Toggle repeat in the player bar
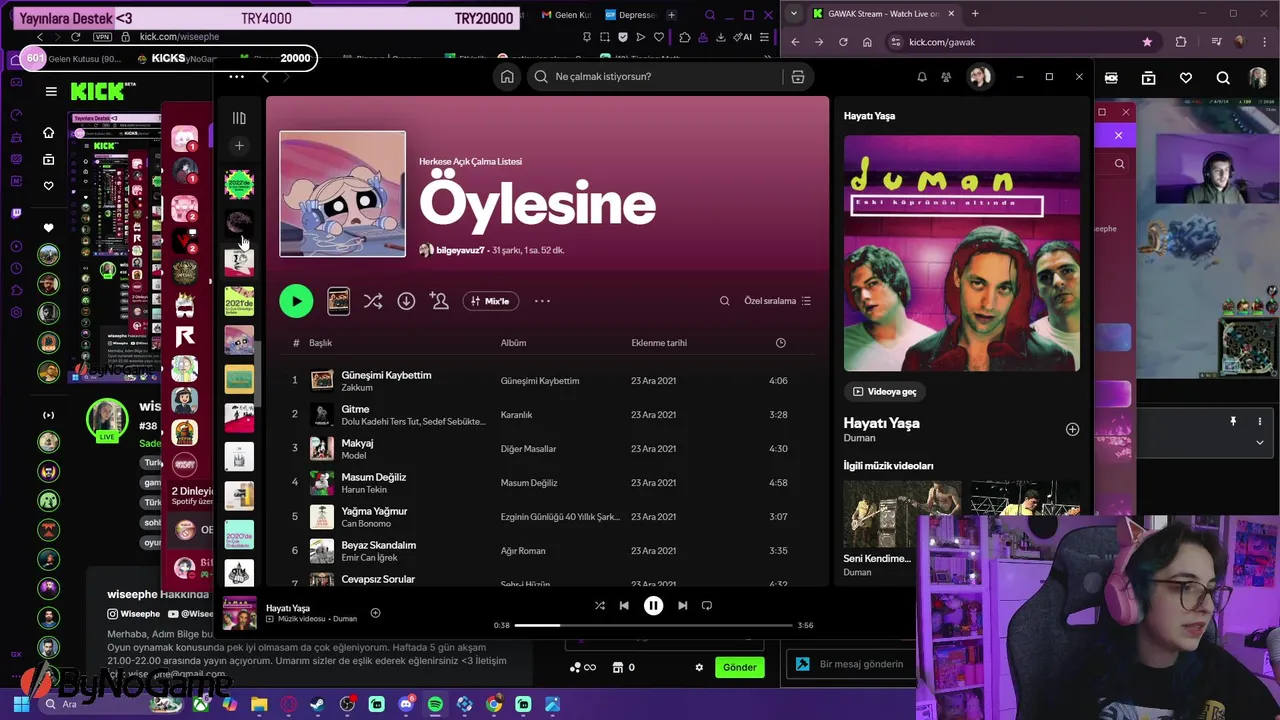The image size is (1280, 720). click(x=707, y=605)
